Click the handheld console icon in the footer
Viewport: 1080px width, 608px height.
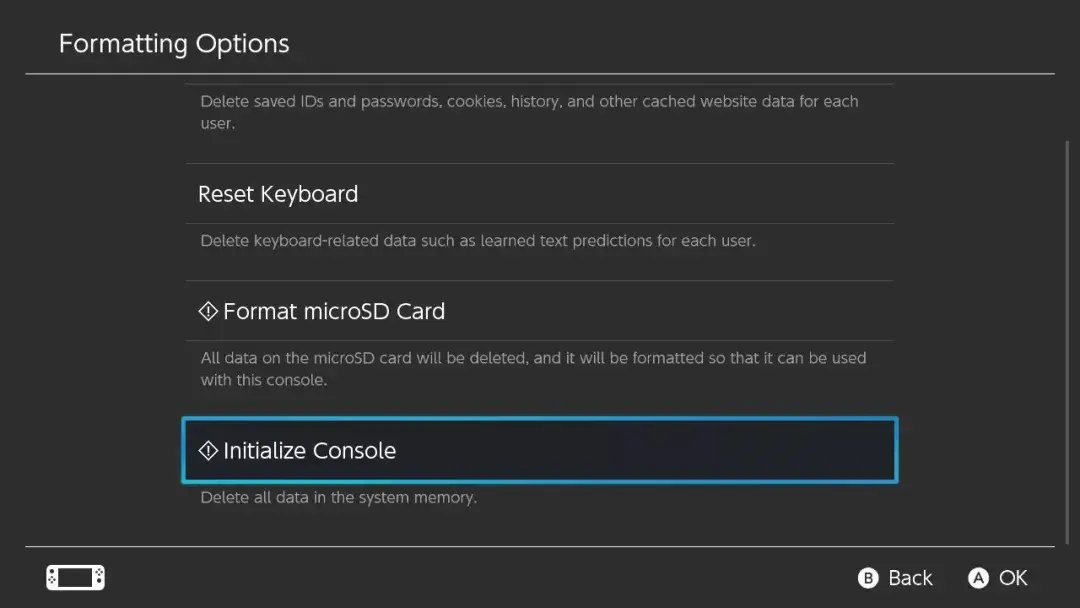(x=75, y=578)
